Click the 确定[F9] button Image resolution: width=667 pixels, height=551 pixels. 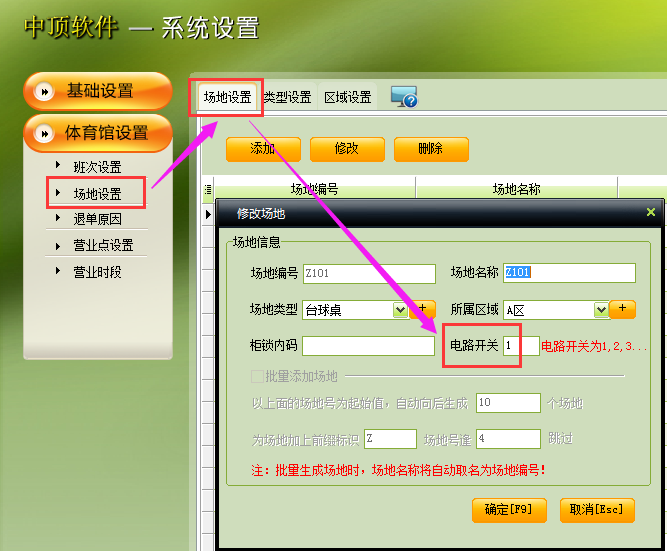coord(509,509)
